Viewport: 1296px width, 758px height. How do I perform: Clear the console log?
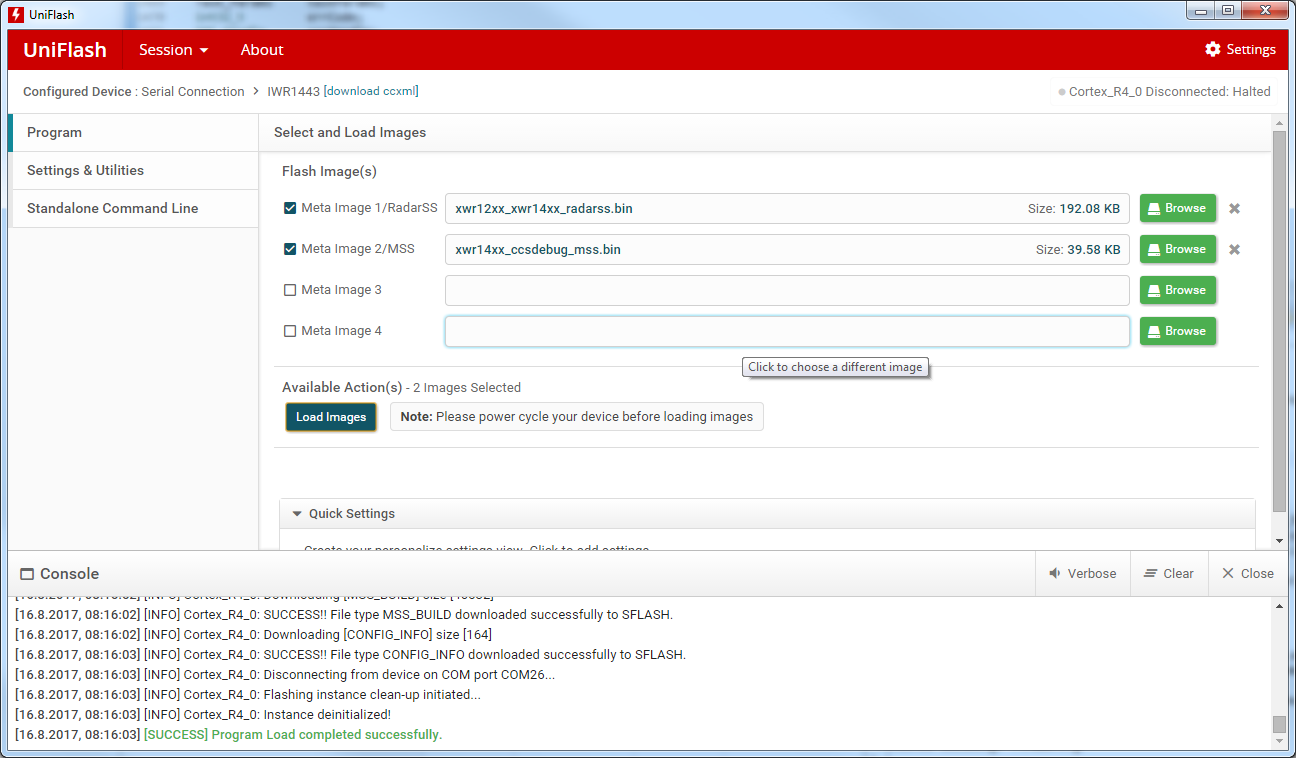pyautogui.click(x=1169, y=573)
